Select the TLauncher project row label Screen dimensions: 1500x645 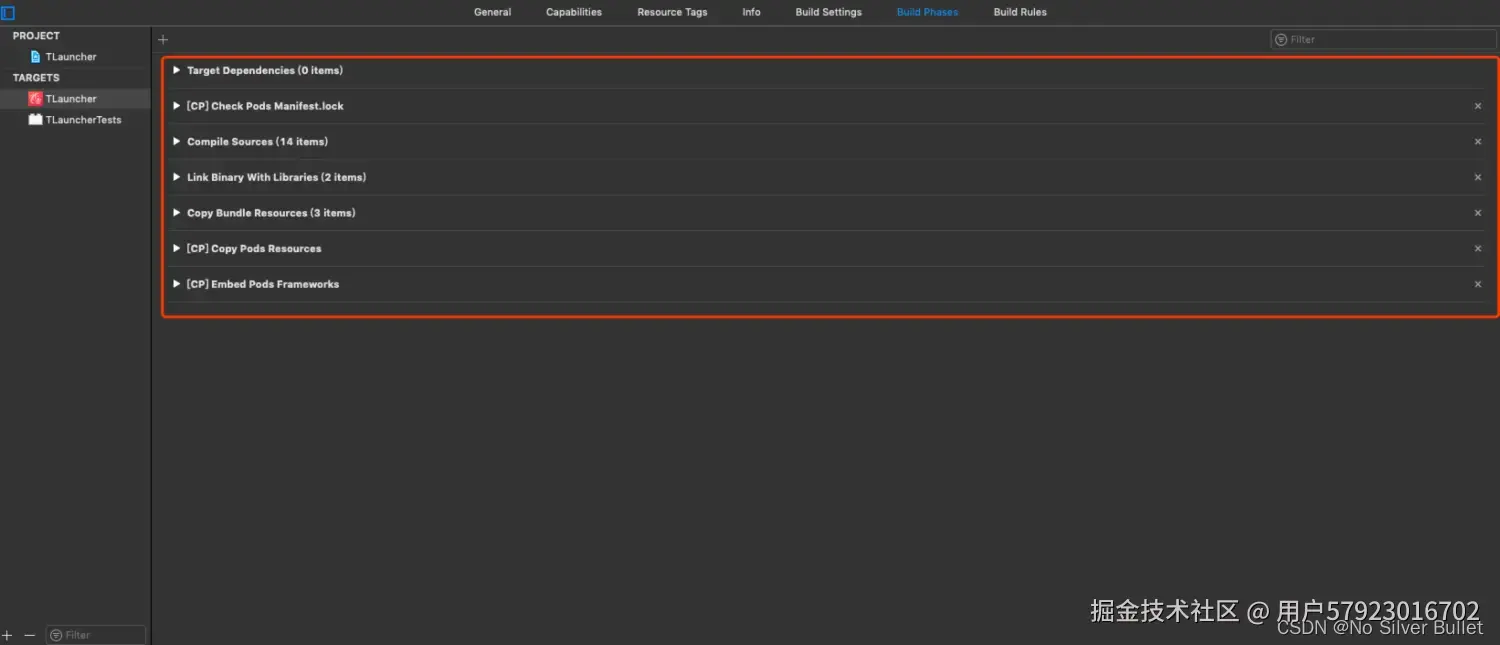(71, 57)
